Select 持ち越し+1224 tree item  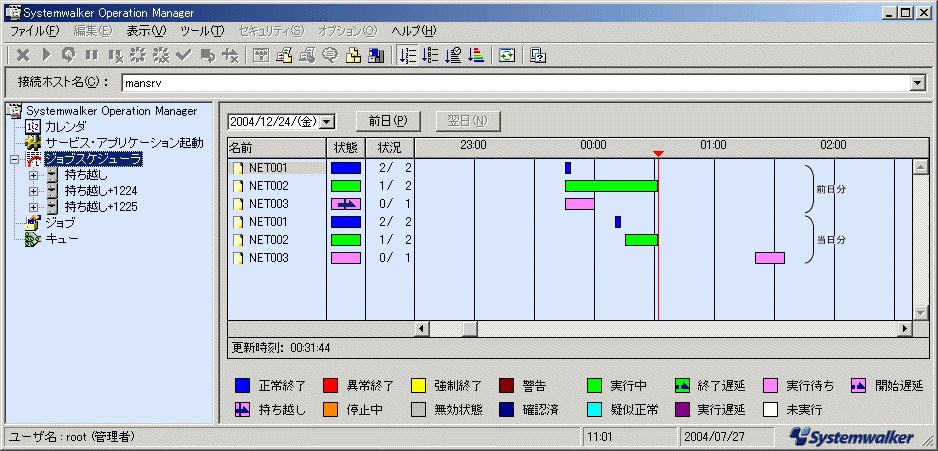(x=101, y=191)
